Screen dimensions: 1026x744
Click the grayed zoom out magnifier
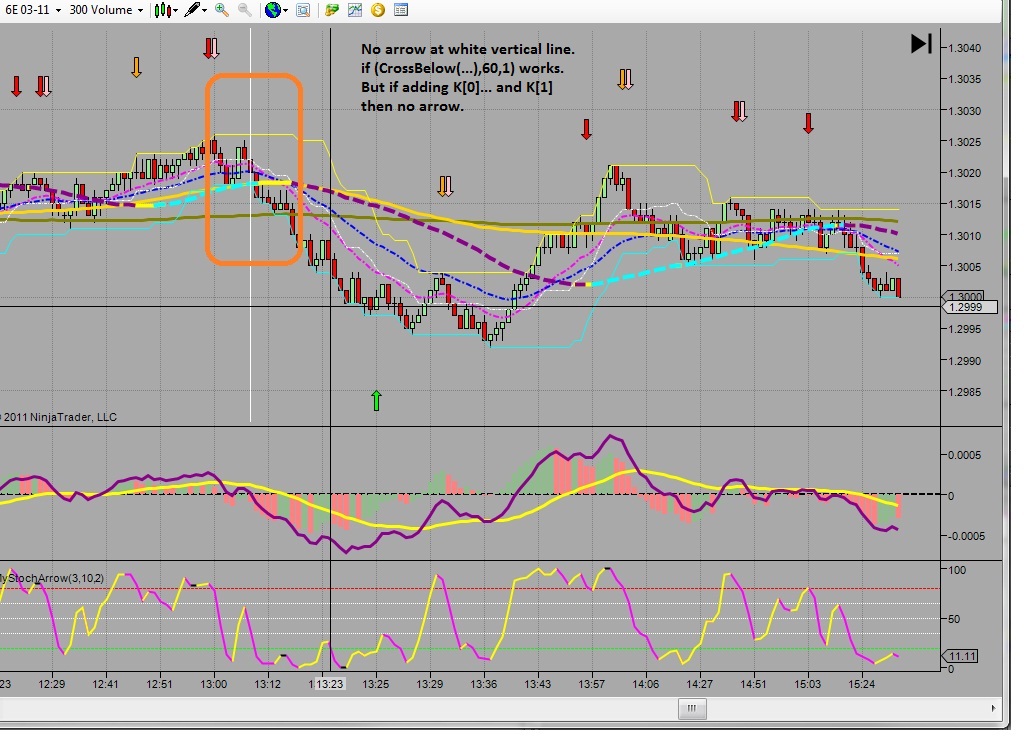click(244, 10)
